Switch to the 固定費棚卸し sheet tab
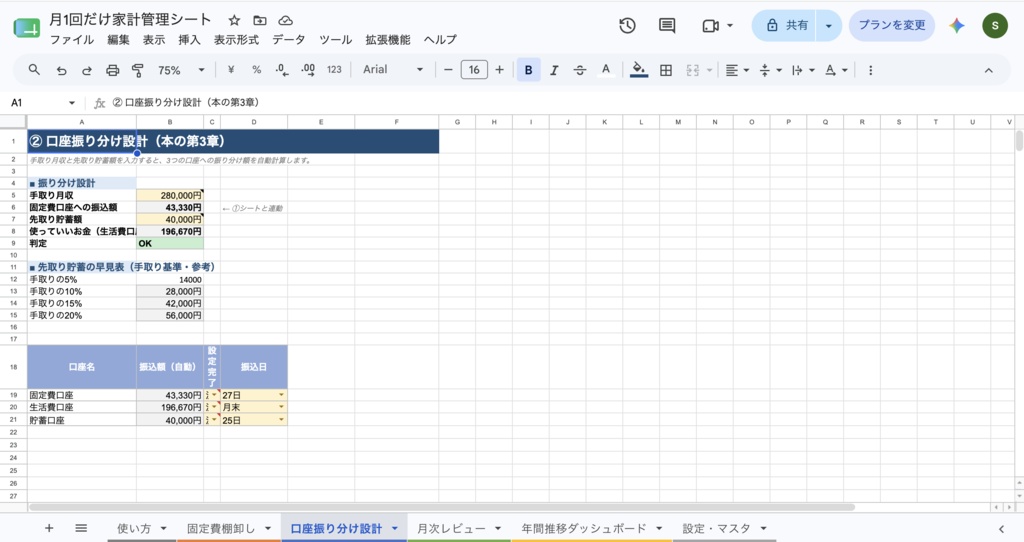1024x542 pixels. pos(229,528)
